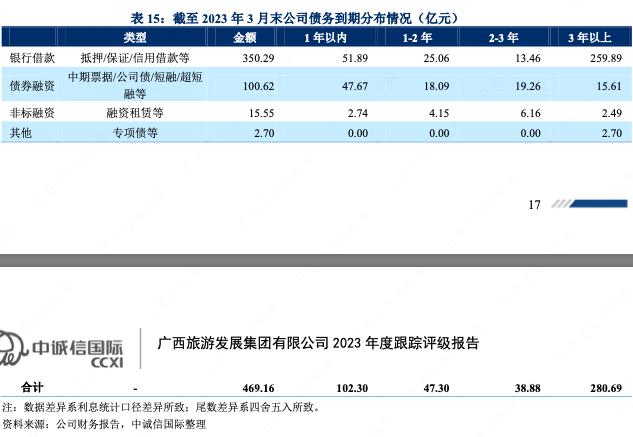Image resolution: width=633 pixels, height=437 pixels.
Task: Click the total value 38.88
Action: pyautogui.click(x=528, y=388)
